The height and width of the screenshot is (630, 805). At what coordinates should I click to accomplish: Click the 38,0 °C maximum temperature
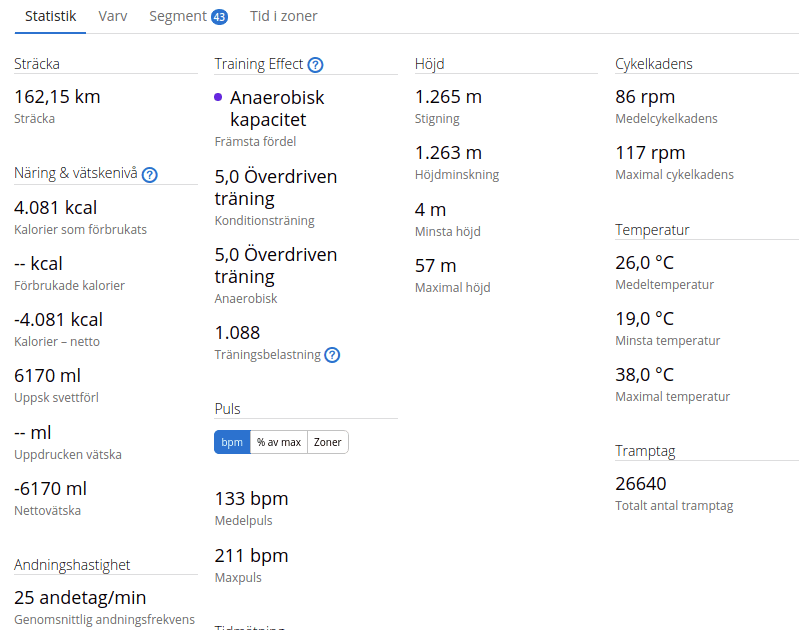[x=645, y=375]
